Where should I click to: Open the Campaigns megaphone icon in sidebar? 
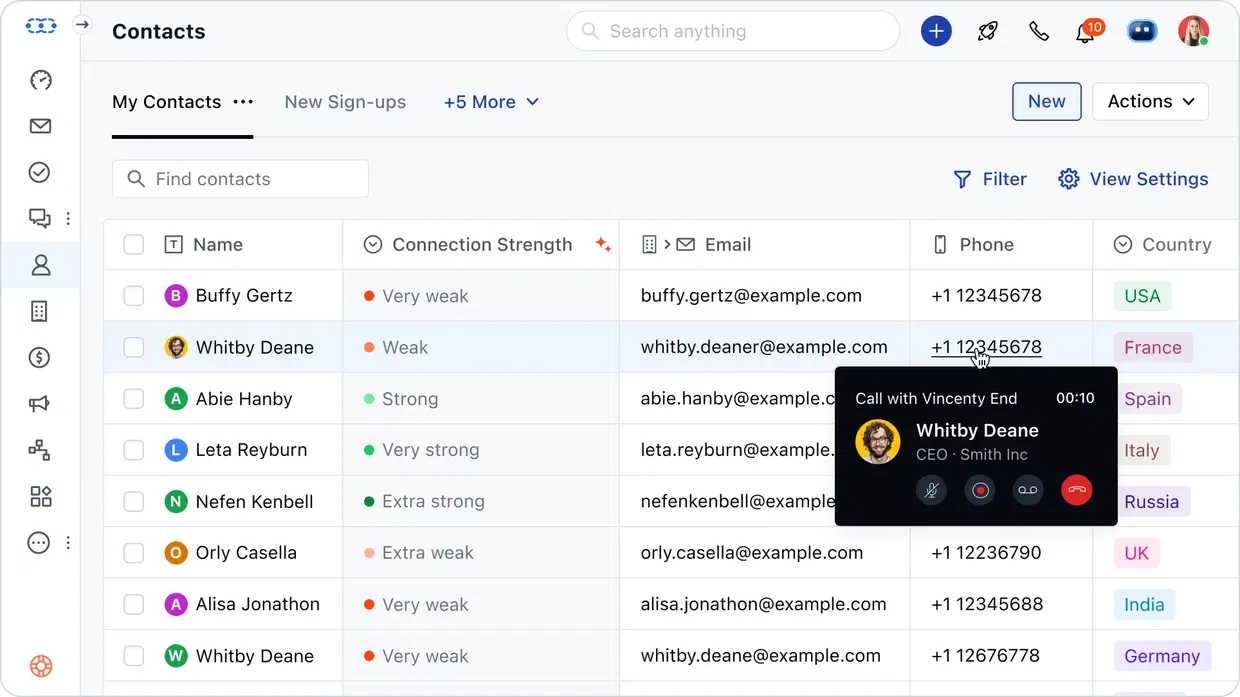[40, 404]
